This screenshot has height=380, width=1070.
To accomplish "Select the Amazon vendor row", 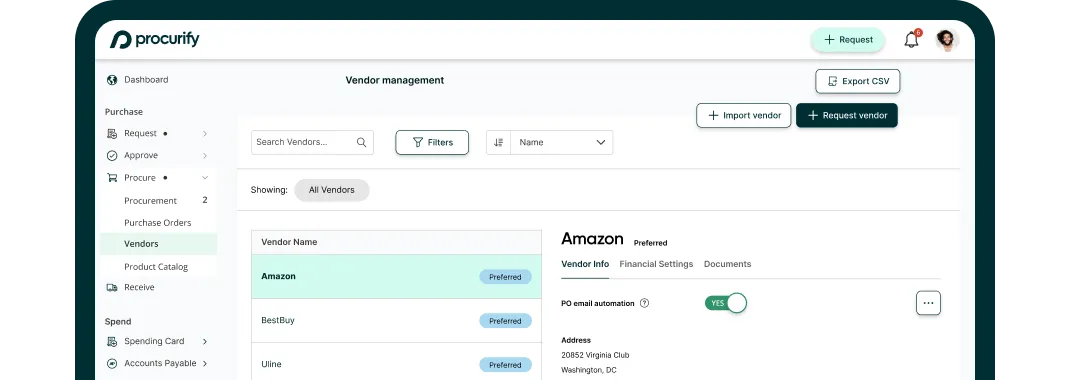I will click(x=396, y=277).
